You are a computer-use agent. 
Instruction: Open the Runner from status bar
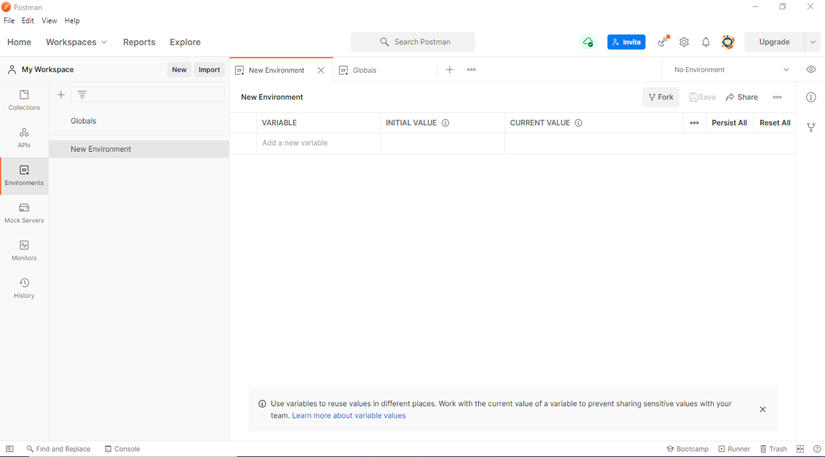coord(734,449)
